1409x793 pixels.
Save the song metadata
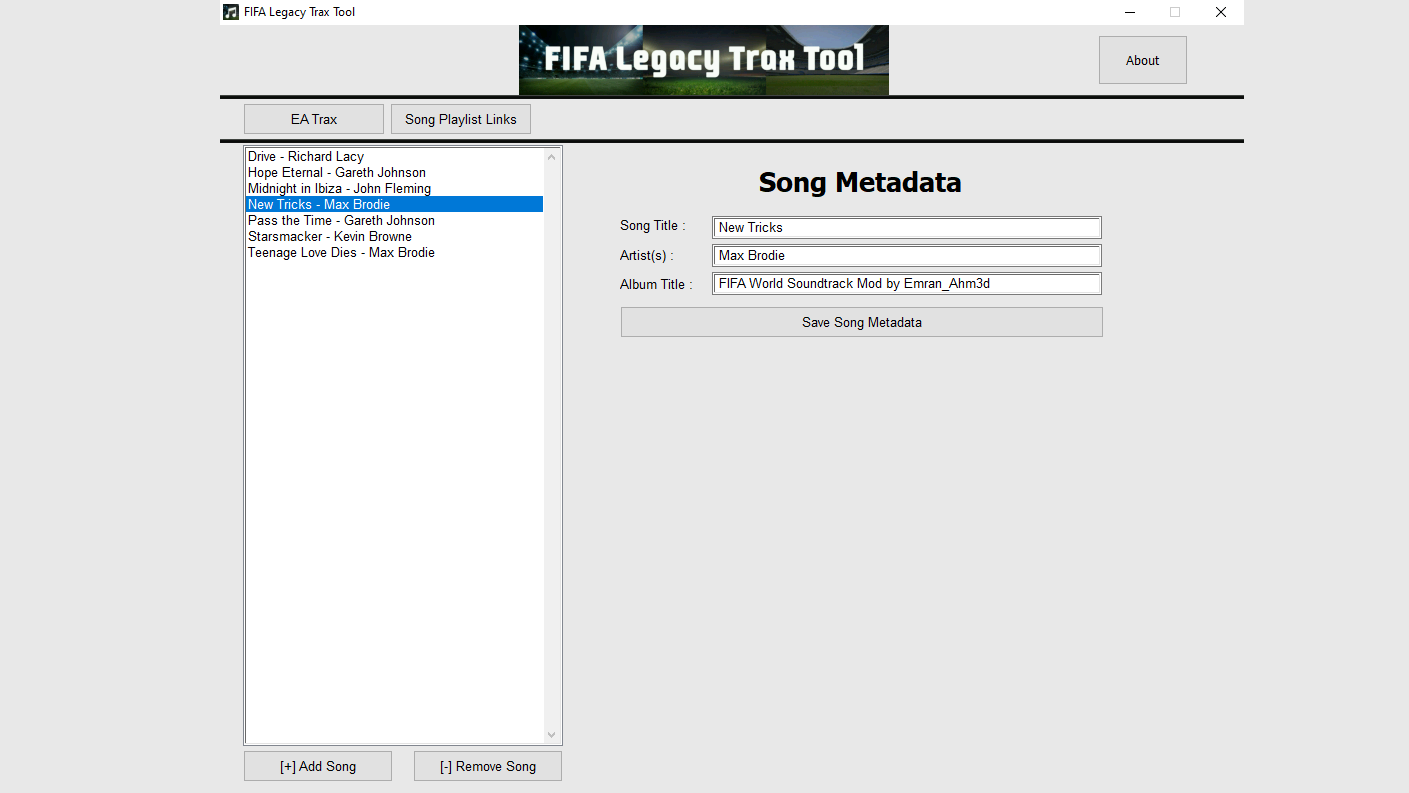click(x=861, y=322)
